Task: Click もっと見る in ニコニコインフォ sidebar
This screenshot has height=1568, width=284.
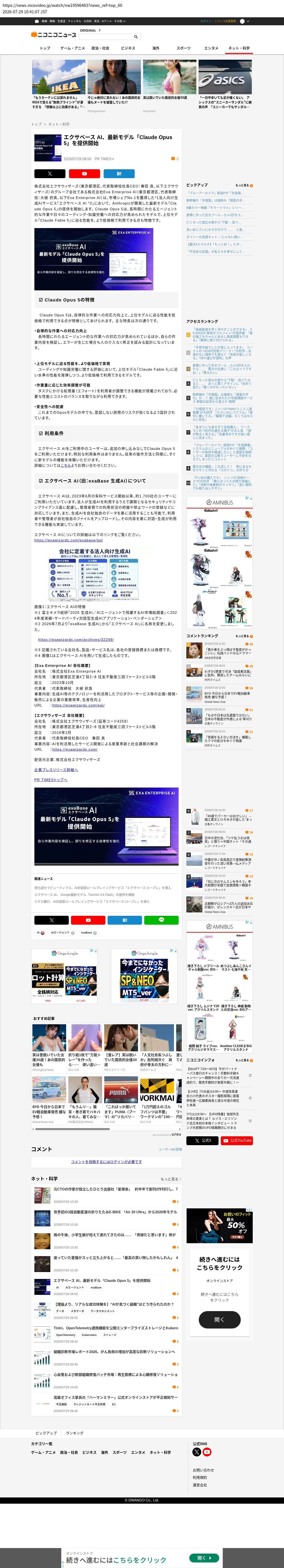Action: coord(244,1060)
